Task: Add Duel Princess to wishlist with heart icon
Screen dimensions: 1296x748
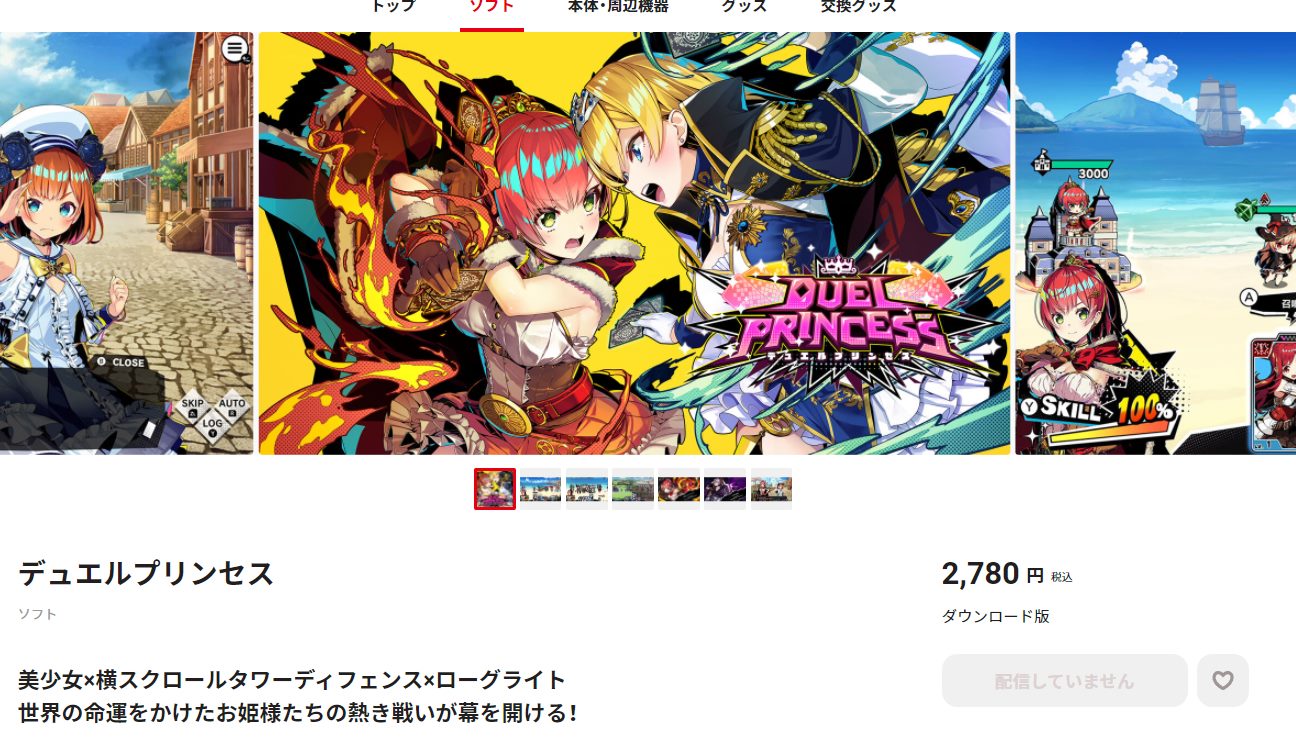Action: coord(1222,681)
